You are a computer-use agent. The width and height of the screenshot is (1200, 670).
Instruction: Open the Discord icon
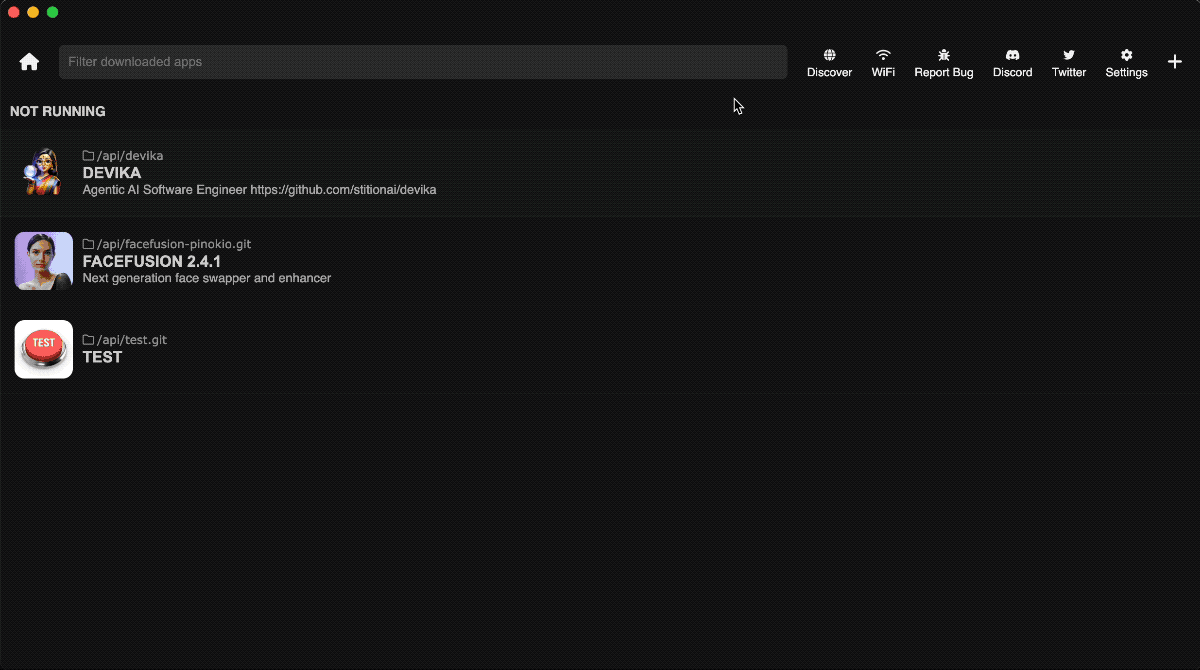click(1012, 55)
